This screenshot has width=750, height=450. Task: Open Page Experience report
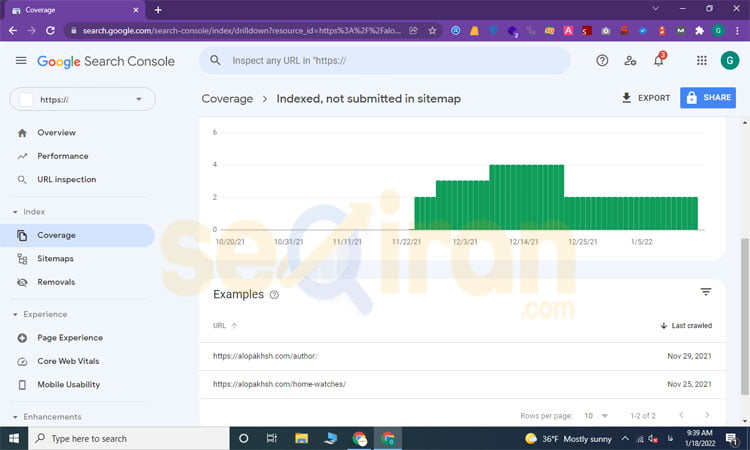coord(70,338)
